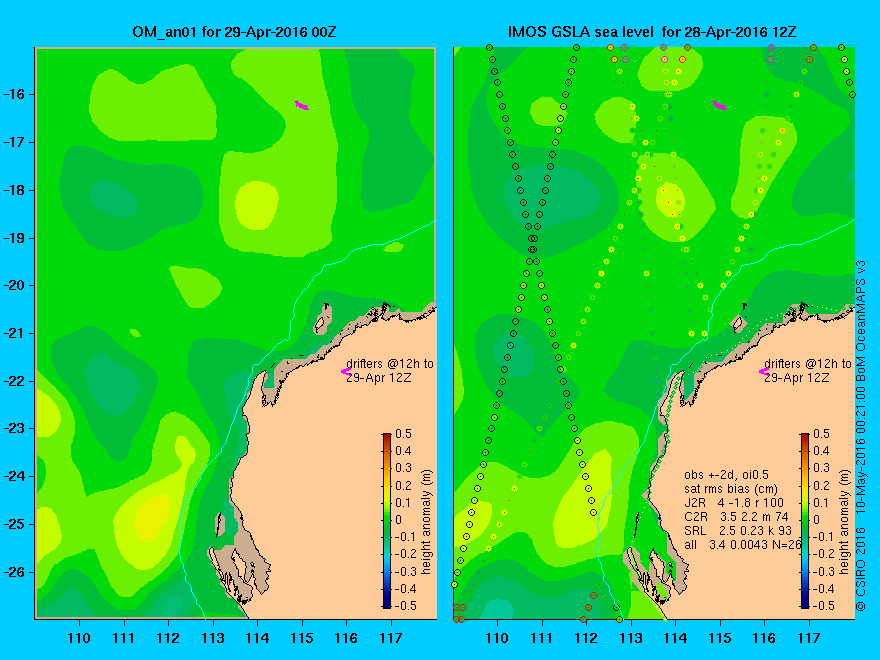Click the "C2R 3.5 2.2 m 74" row
This screenshot has height=660, width=880.
pos(736,516)
